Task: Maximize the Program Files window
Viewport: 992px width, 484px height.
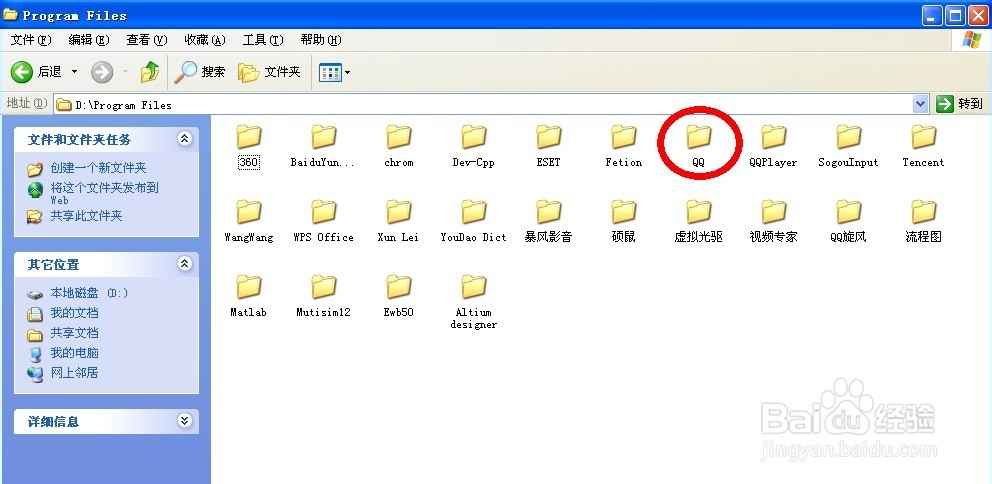Action: point(955,15)
